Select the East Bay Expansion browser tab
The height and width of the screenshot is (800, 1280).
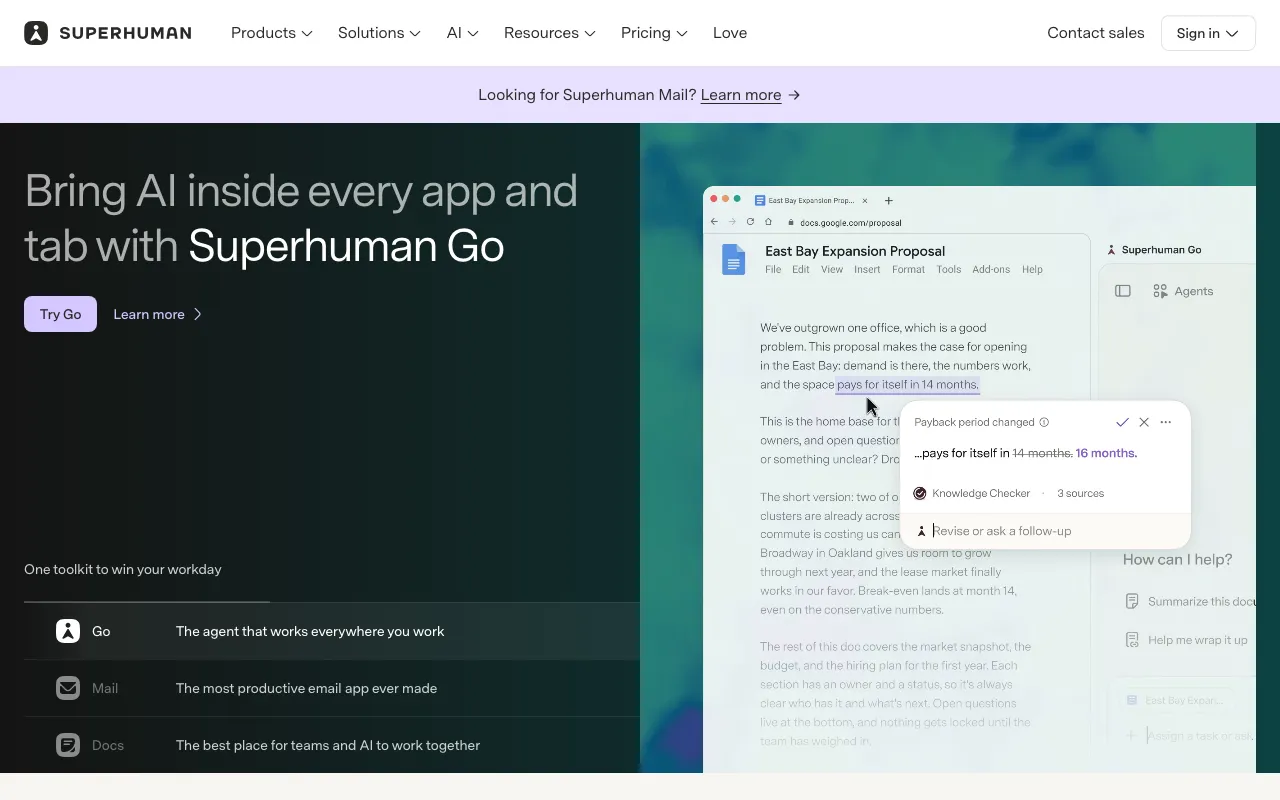810,200
